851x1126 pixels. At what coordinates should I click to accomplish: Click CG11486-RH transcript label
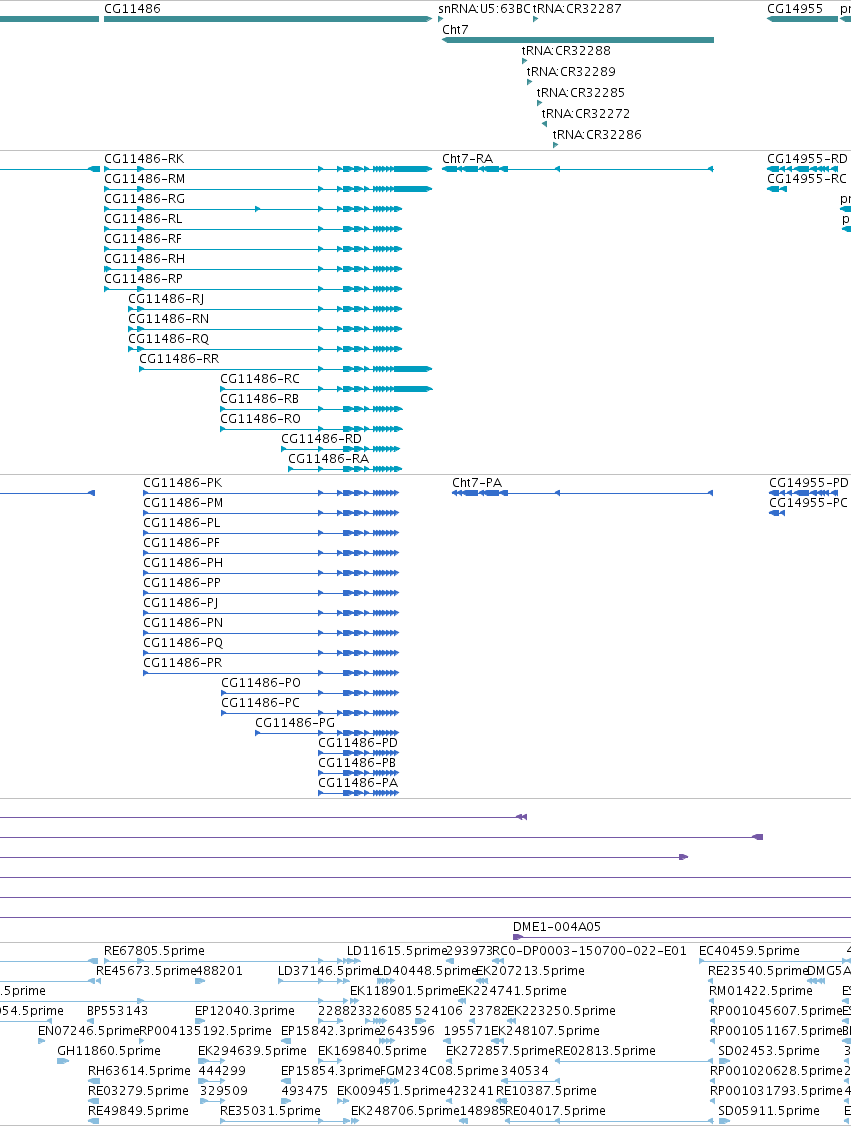pyautogui.click(x=144, y=259)
